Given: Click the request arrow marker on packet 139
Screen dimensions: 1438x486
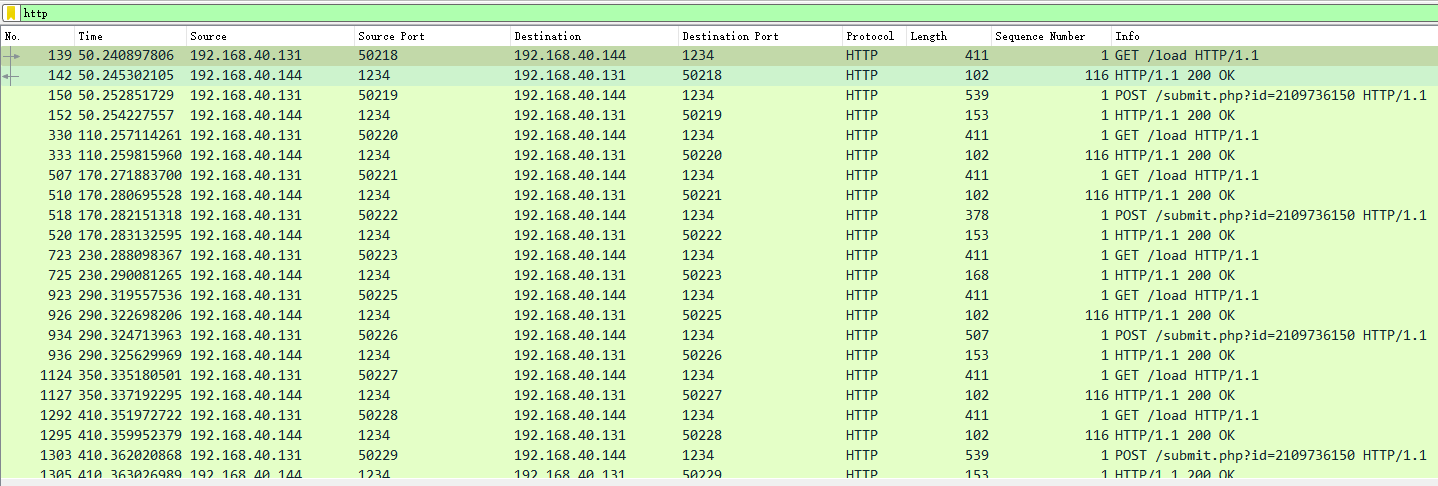Looking at the screenshot, I should click(x=12, y=56).
